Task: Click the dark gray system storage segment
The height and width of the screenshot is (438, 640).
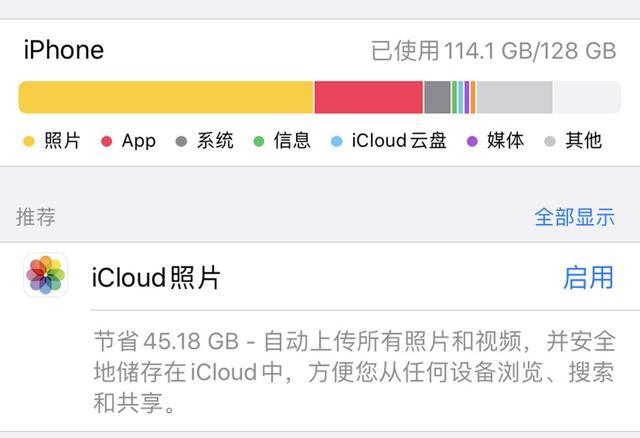Action: pos(437,97)
